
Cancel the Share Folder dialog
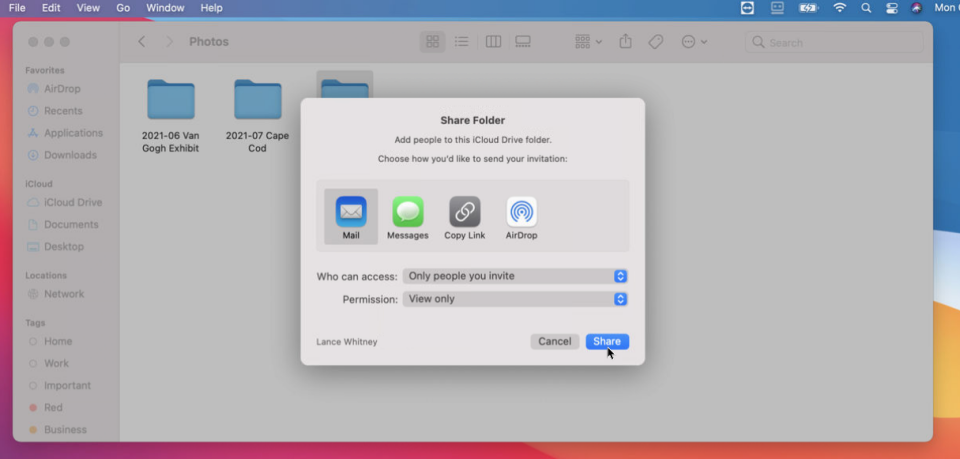coord(554,341)
